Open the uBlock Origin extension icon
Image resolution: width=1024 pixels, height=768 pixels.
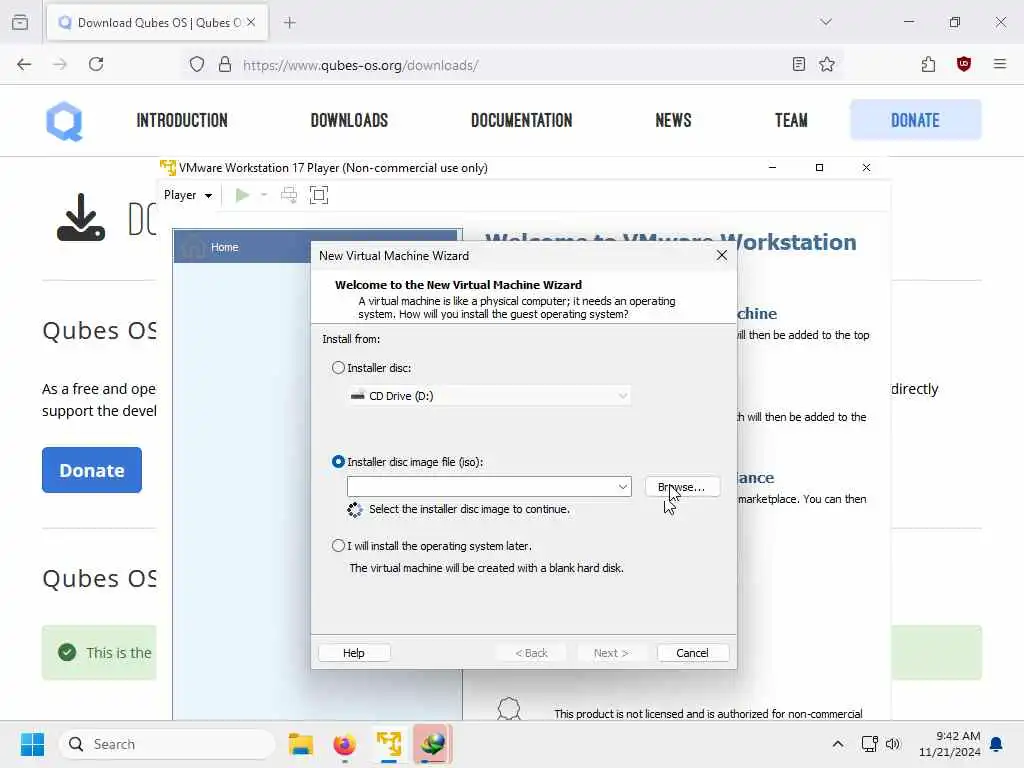[x=963, y=64]
